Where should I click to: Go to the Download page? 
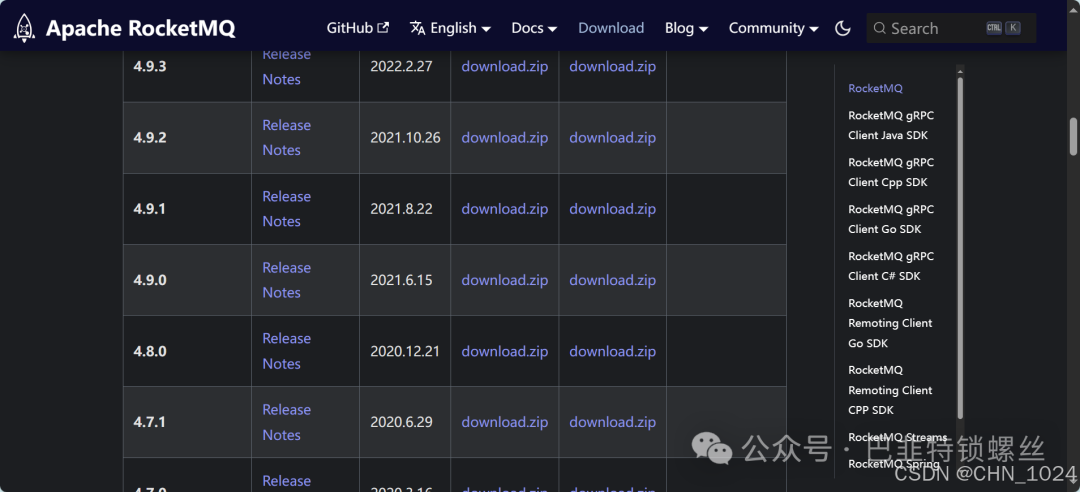click(x=611, y=28)
